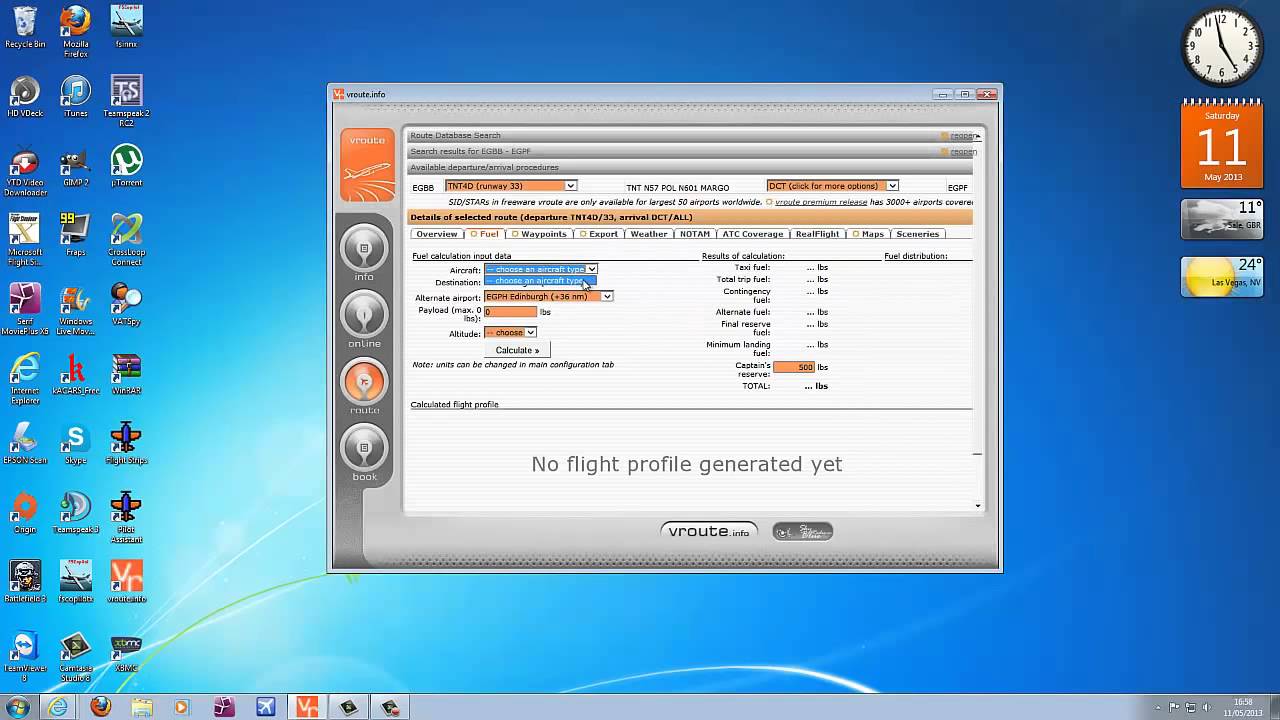Launch the VATSpy desktop shortcut

pyautogui.click(x=126, y=305)
